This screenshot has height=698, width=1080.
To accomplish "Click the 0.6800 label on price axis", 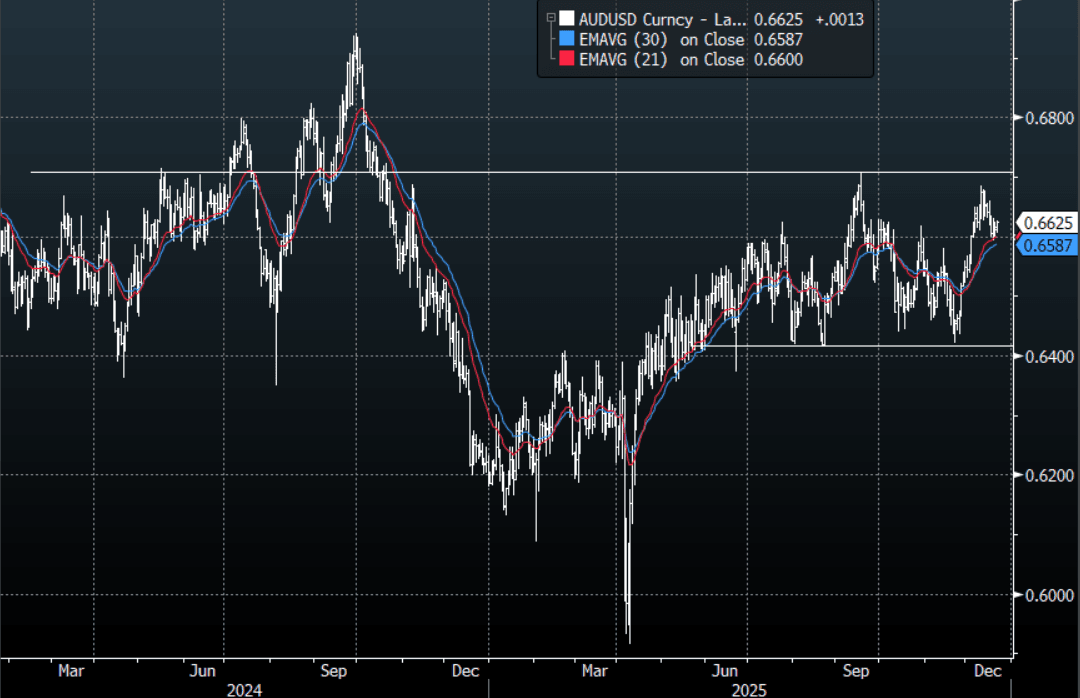I will point(1046,118).
